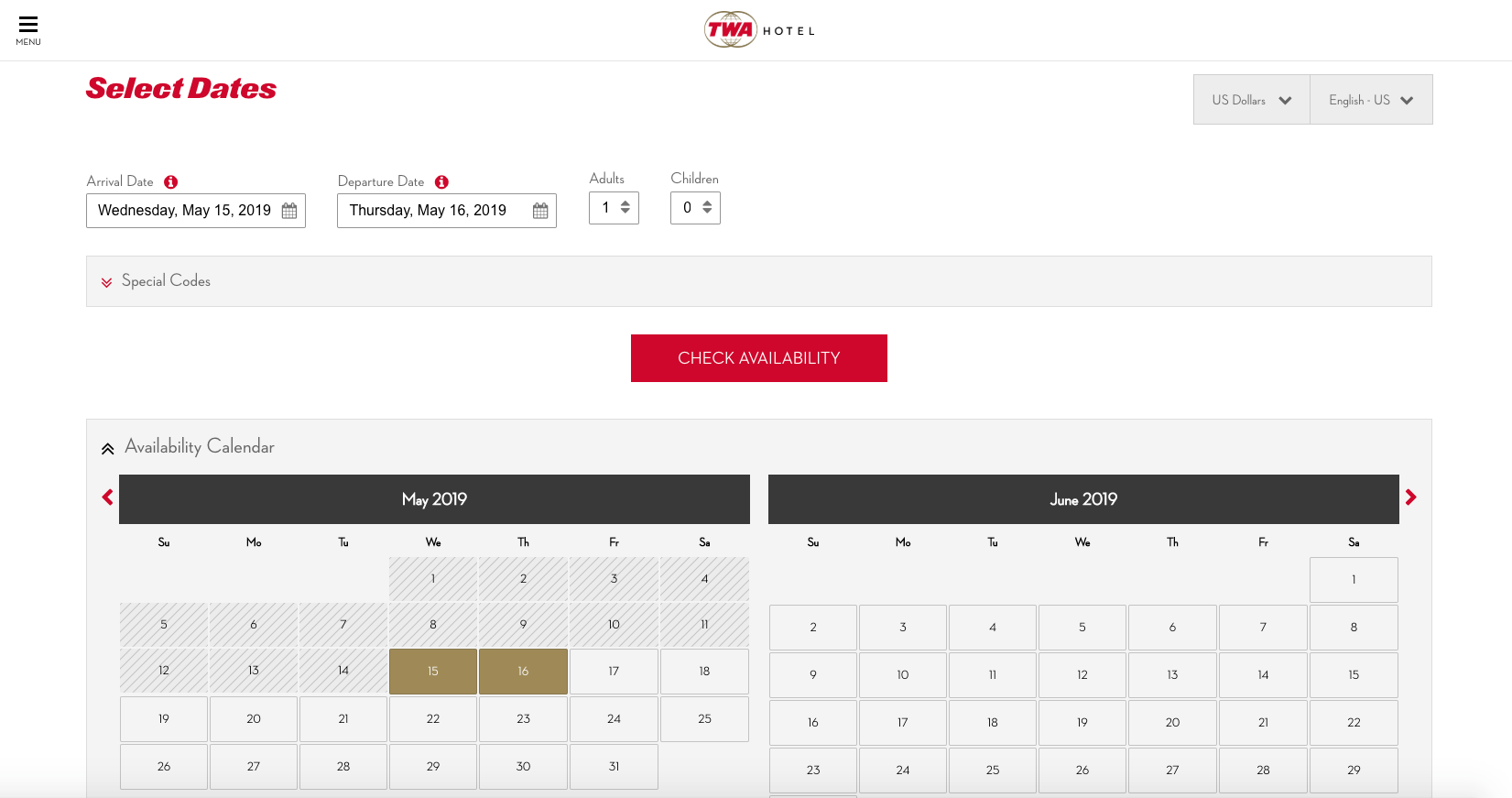
Task: Change the Children count stepper
Action: click(x=706, y=208)
